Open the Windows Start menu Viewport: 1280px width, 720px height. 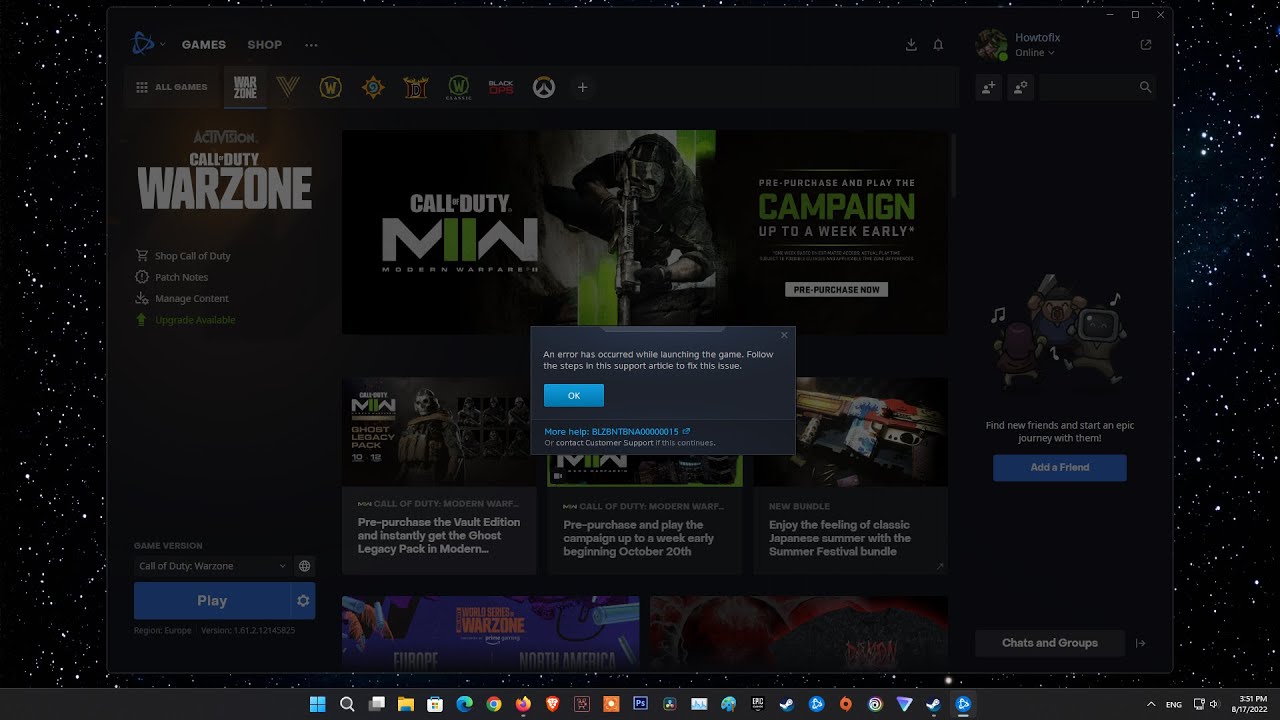(x=318, y=704)
